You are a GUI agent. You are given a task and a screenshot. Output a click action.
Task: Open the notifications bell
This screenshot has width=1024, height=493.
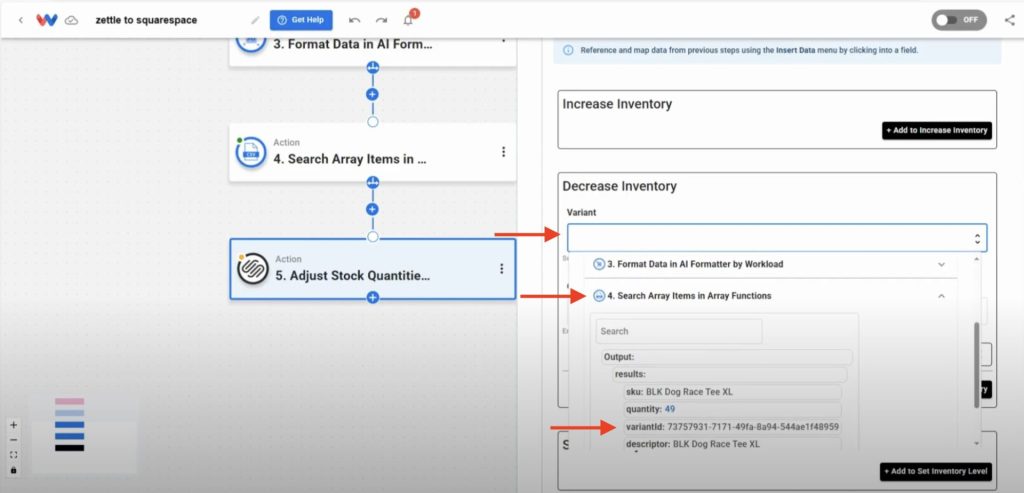point(408,20)
